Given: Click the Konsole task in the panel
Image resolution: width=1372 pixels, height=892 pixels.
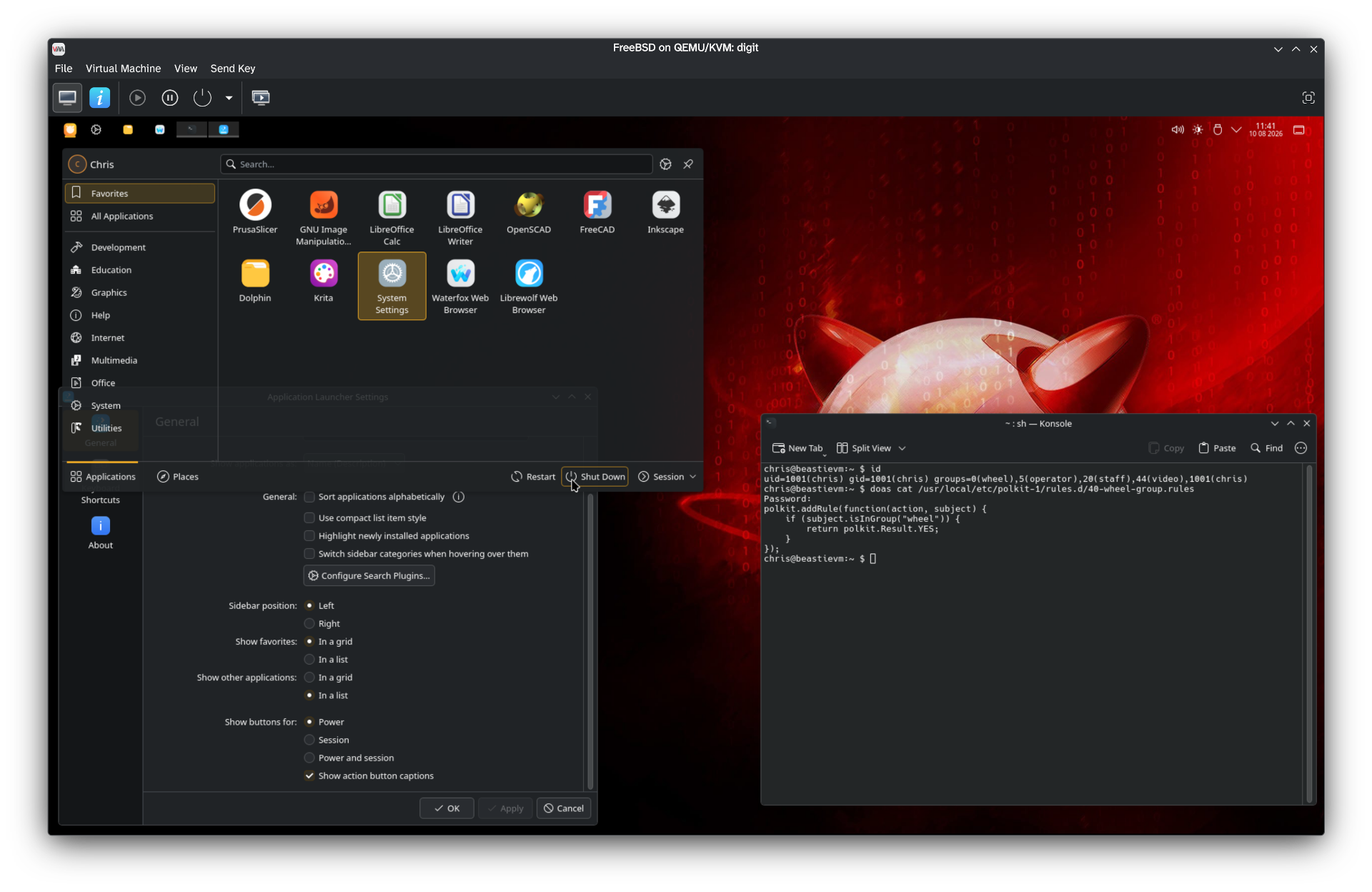Looking at the screenshot, I should pyautogui.click(x=192, y=129).
